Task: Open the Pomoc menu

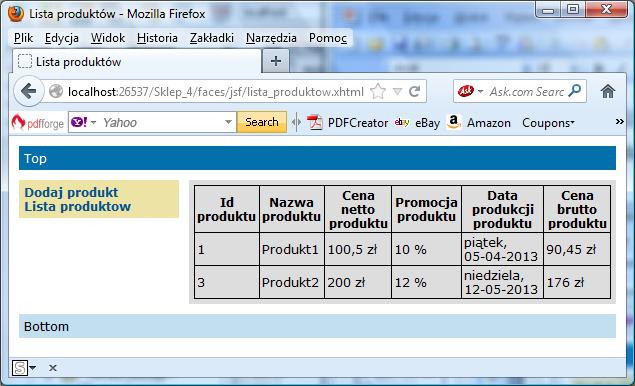Action: [328, 38]
